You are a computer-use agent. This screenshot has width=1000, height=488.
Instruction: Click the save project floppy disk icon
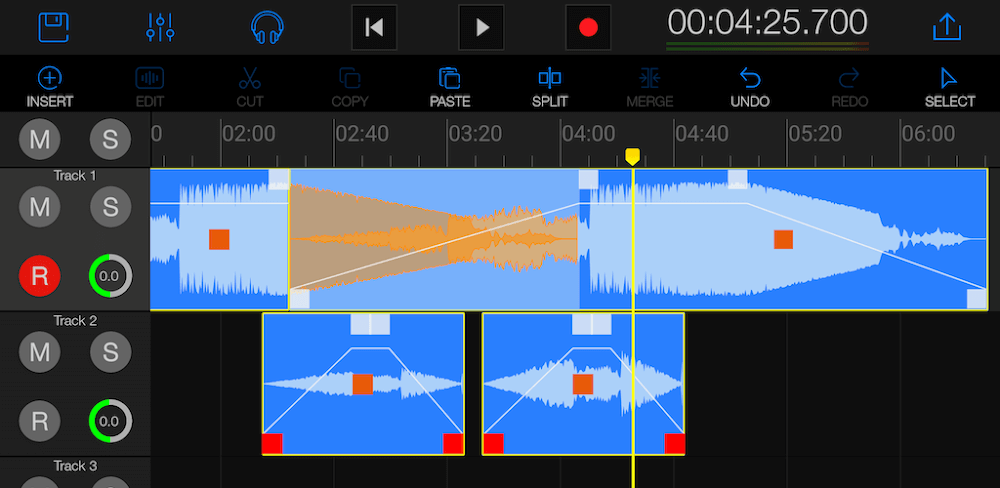[x=54, y=27]
